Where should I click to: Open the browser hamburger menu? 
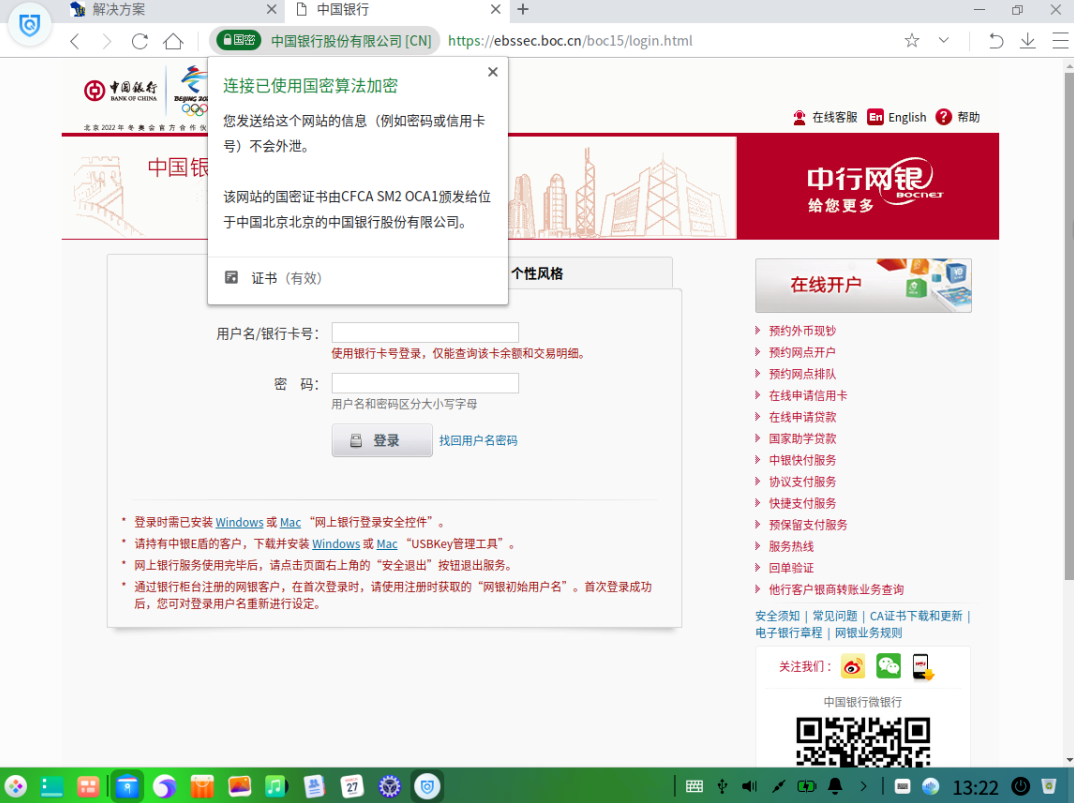click(x=1060, y=40)
